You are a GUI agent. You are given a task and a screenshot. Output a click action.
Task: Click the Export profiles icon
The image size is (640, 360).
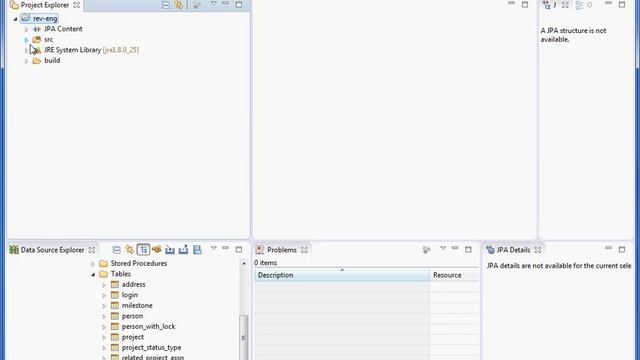(183, 249)
